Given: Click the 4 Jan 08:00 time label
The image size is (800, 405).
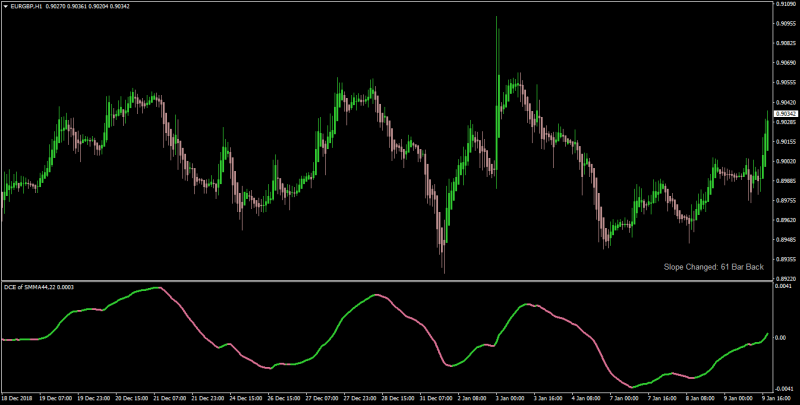Looking at the screenshot, I should [588, 396].
